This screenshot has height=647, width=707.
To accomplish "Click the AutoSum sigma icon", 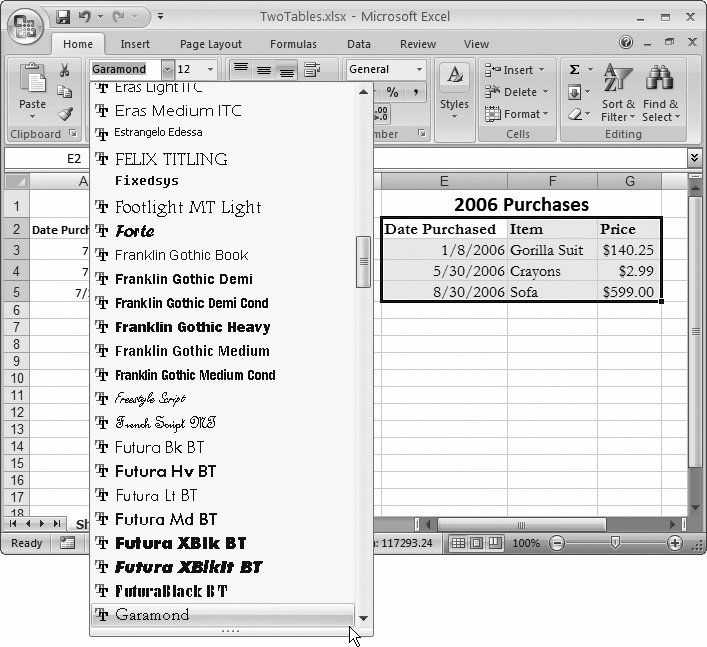I will pos(574,69).
